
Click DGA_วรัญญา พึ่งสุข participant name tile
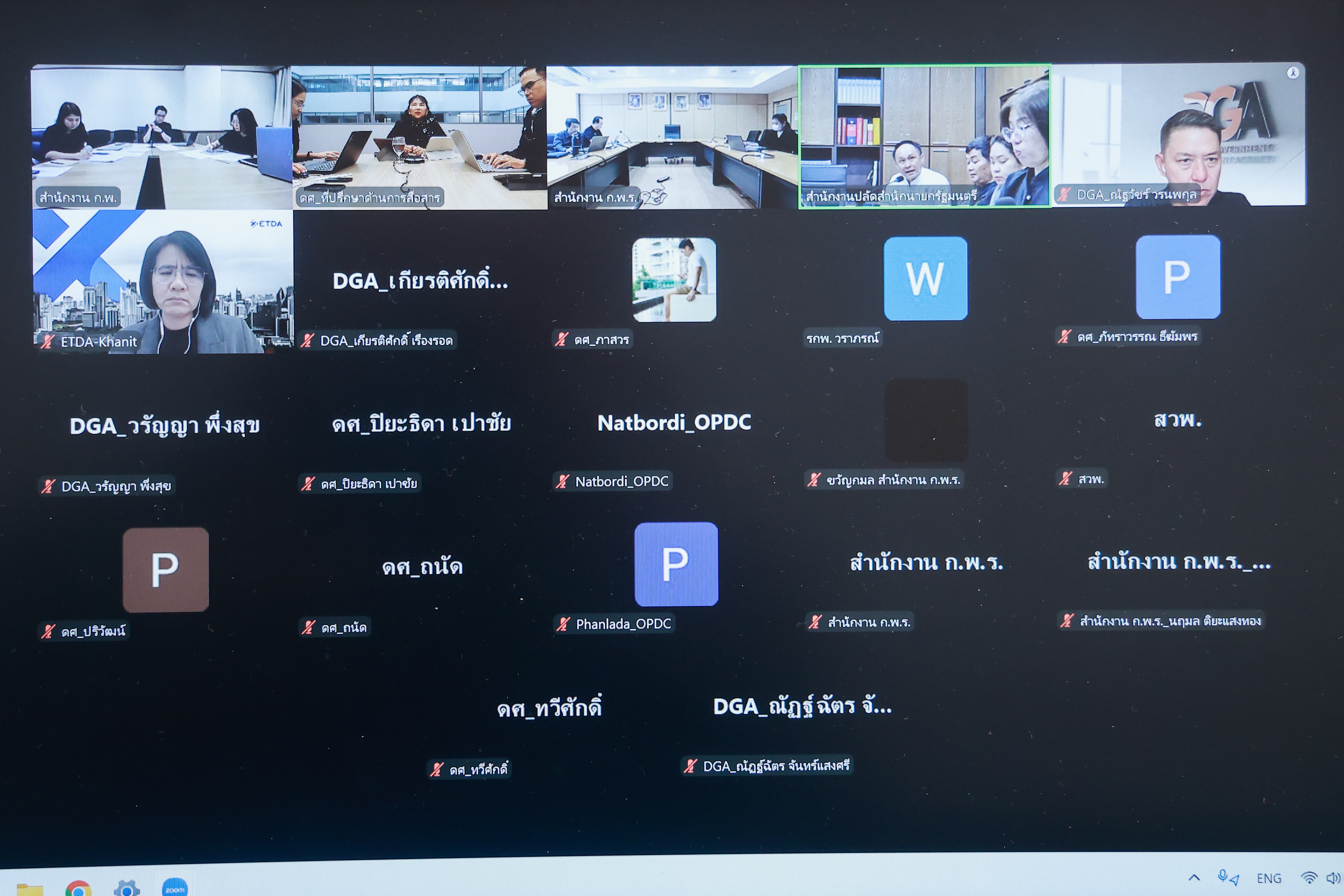click(x=165, y=426)
